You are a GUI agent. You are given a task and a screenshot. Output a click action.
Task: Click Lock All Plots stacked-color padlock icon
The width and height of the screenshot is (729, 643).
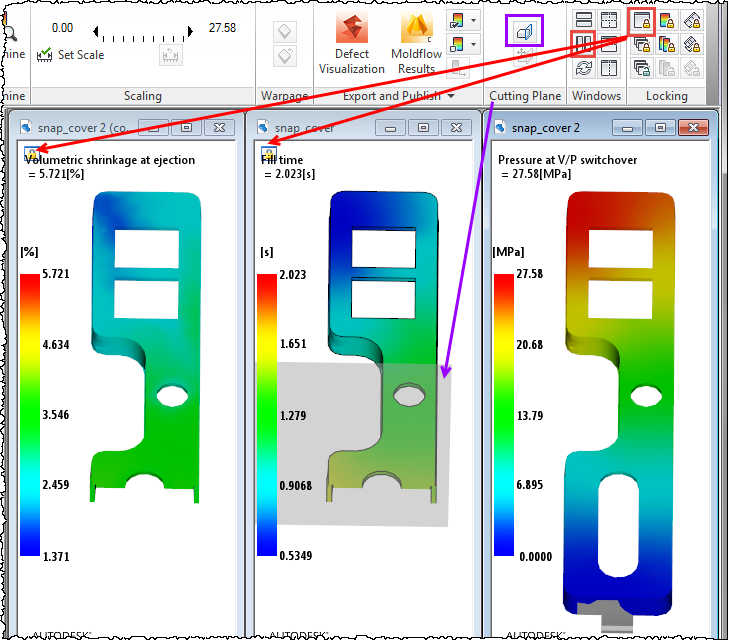click(667, 45)
